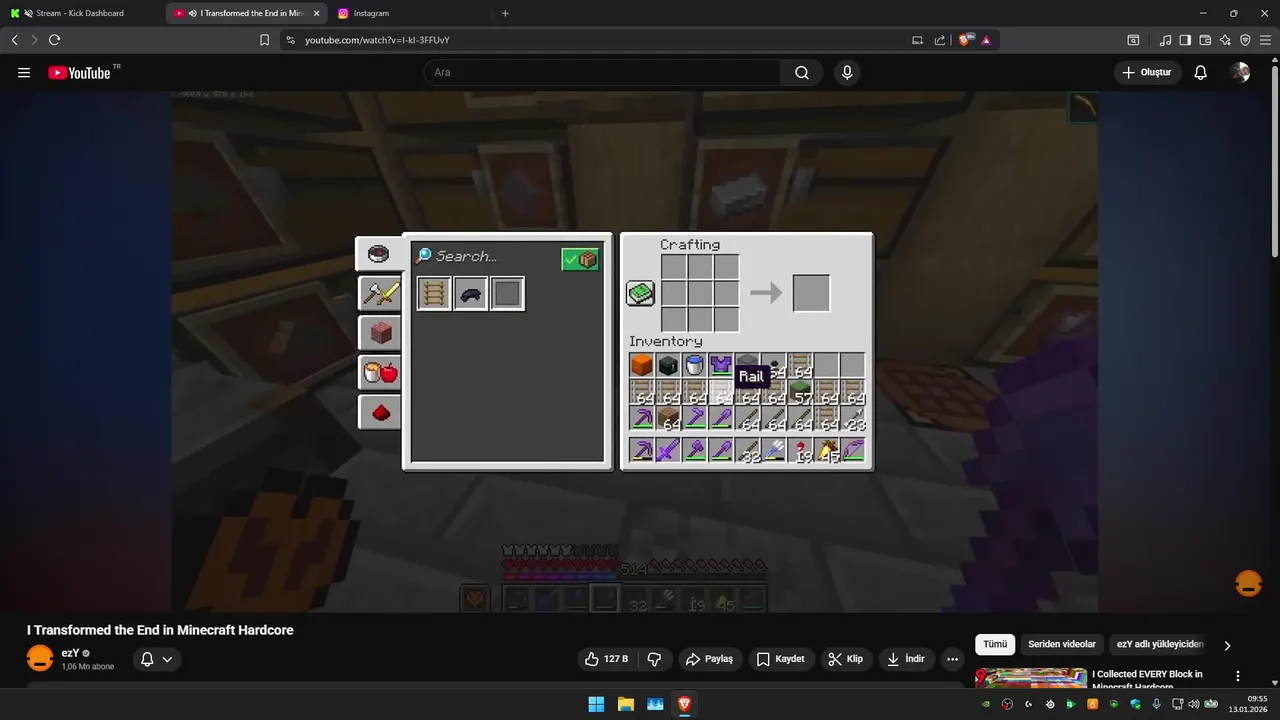The height and width of the screenshot is (720, 1280).
Task: Toggle the browser sidebar panel
Action: [x=1185, y=40]
